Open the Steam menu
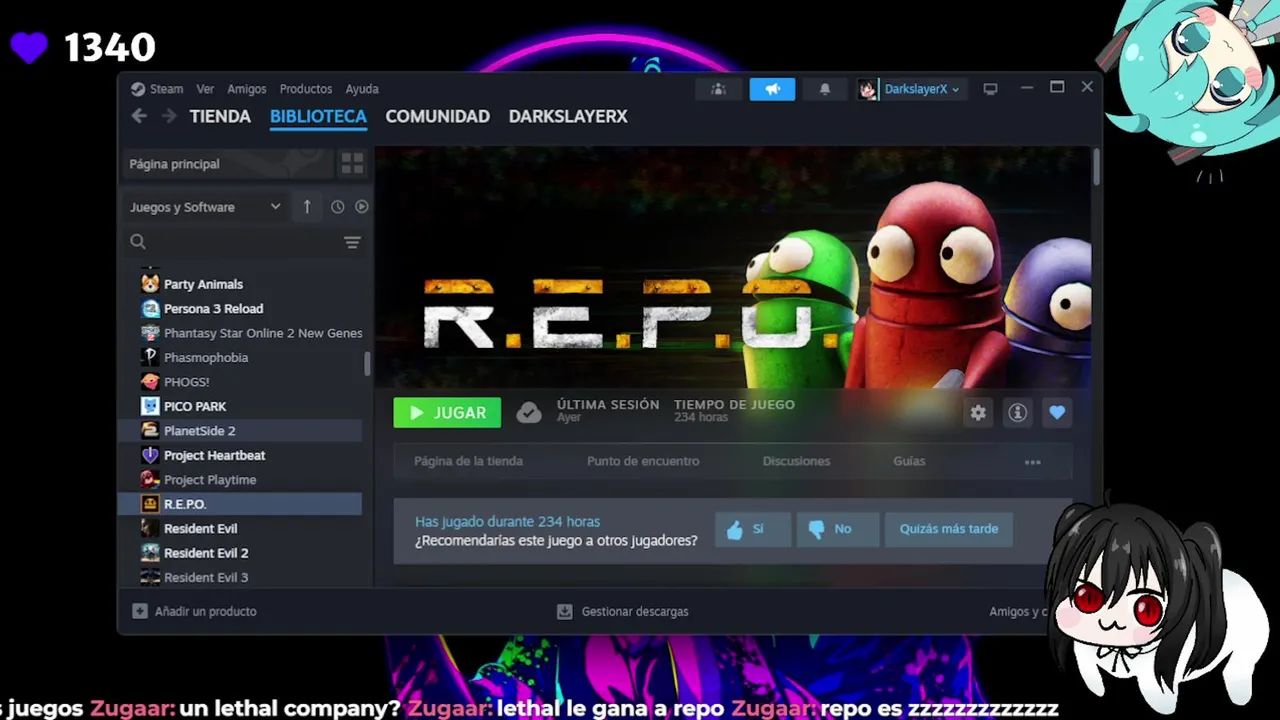Viewport: 1280px width, 720px height. coord(158,89)
